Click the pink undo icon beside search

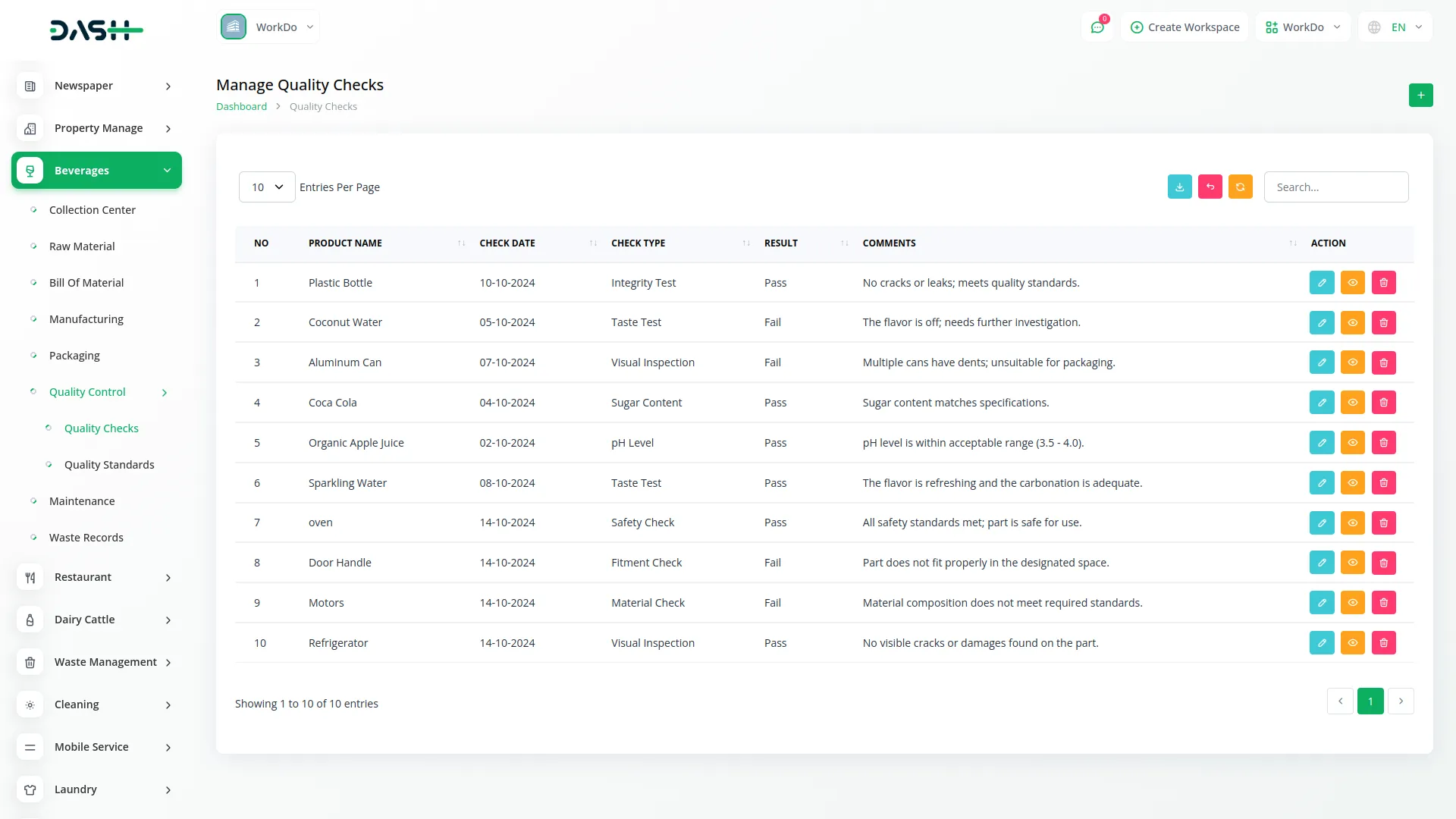1210,187
